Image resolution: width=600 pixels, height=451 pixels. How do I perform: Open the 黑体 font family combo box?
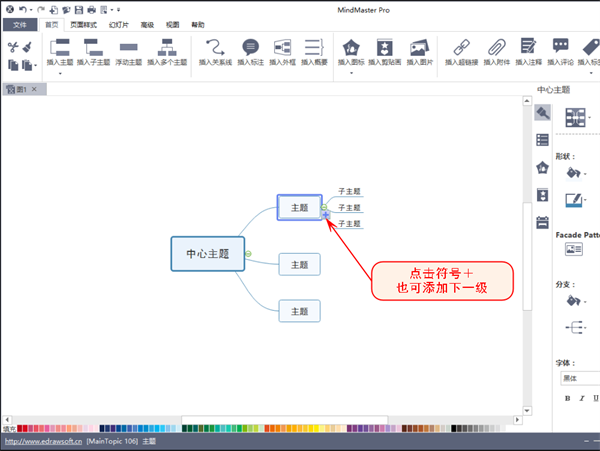(580, 378)
